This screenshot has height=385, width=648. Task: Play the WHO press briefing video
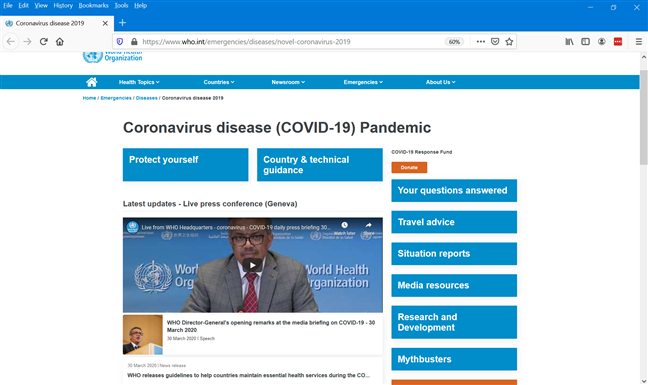click(x=252, y=265)
